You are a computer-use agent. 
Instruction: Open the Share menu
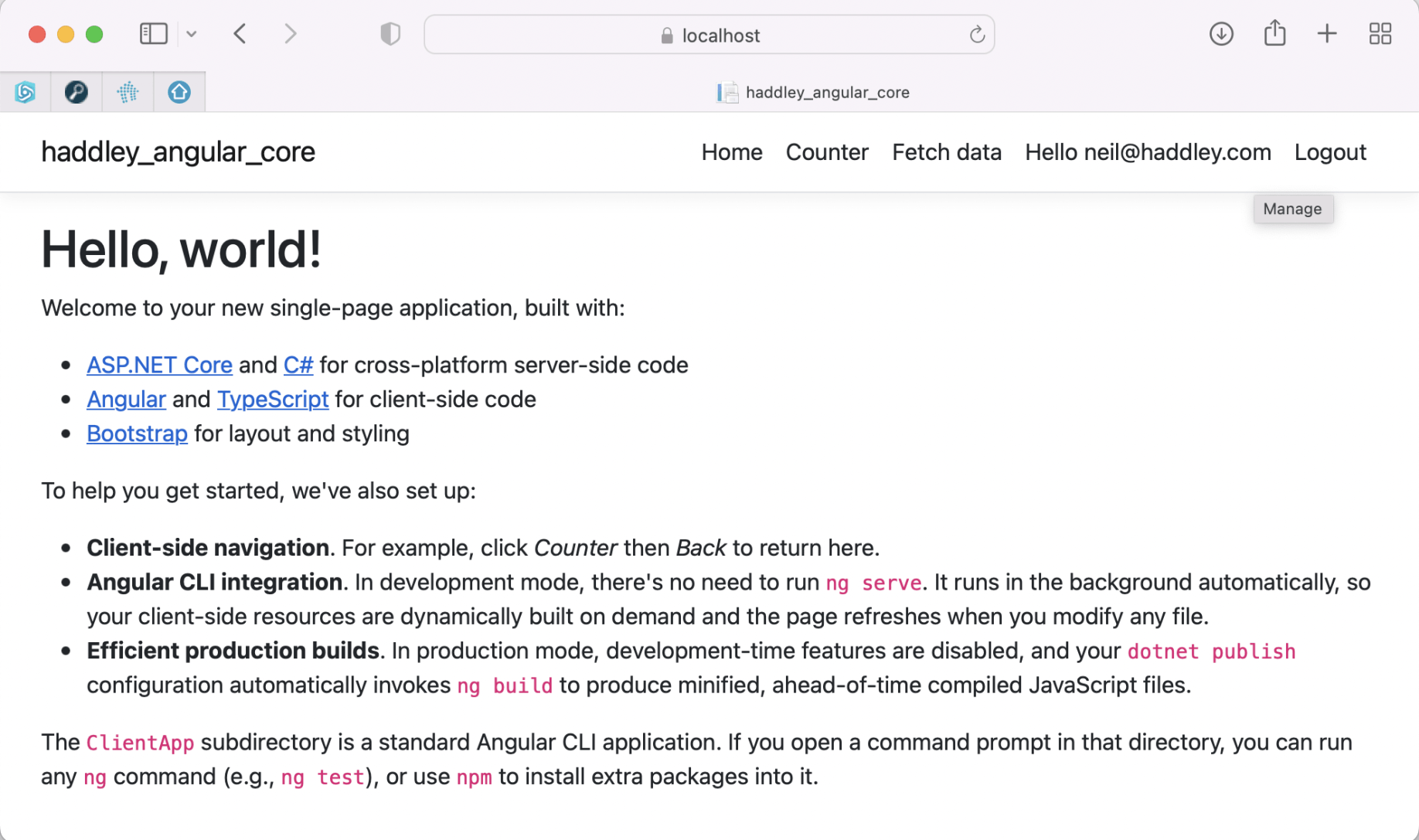[x=1274, y=33]
